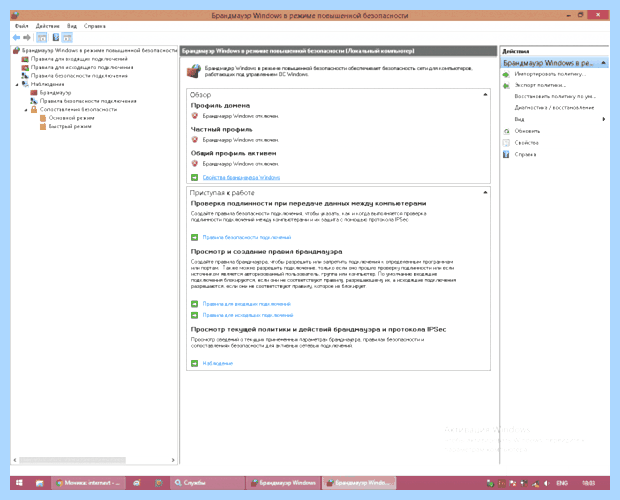
Task: Collapse Сопоставления безопасности tree node
Action: pyautogui.click(x=26, y=110)
